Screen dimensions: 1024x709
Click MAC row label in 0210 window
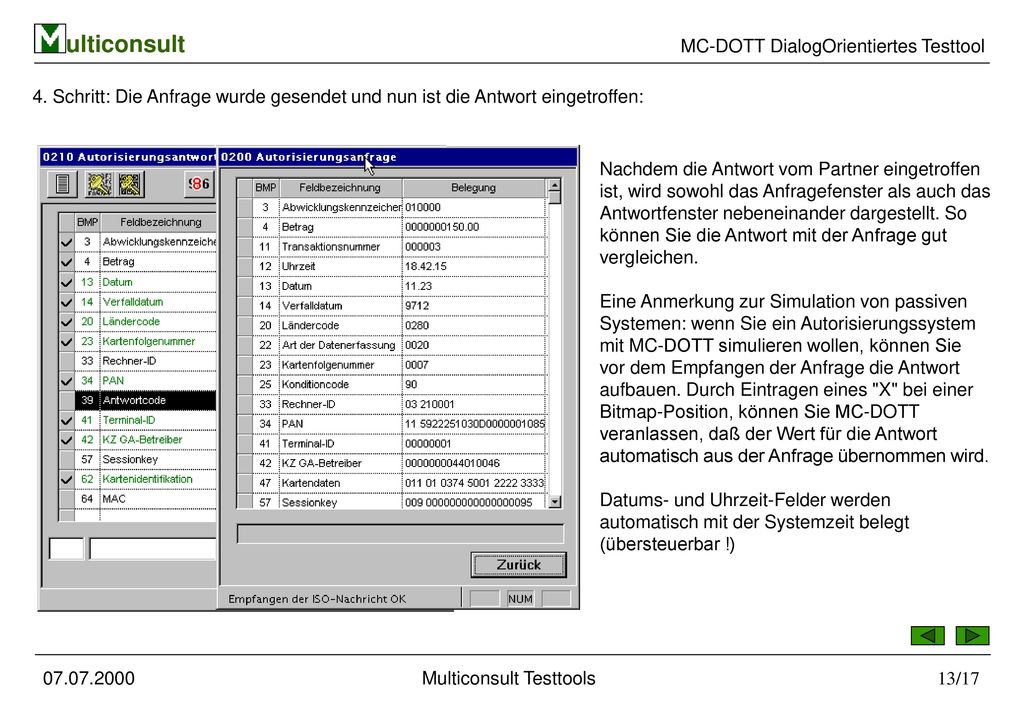point(114,499)
